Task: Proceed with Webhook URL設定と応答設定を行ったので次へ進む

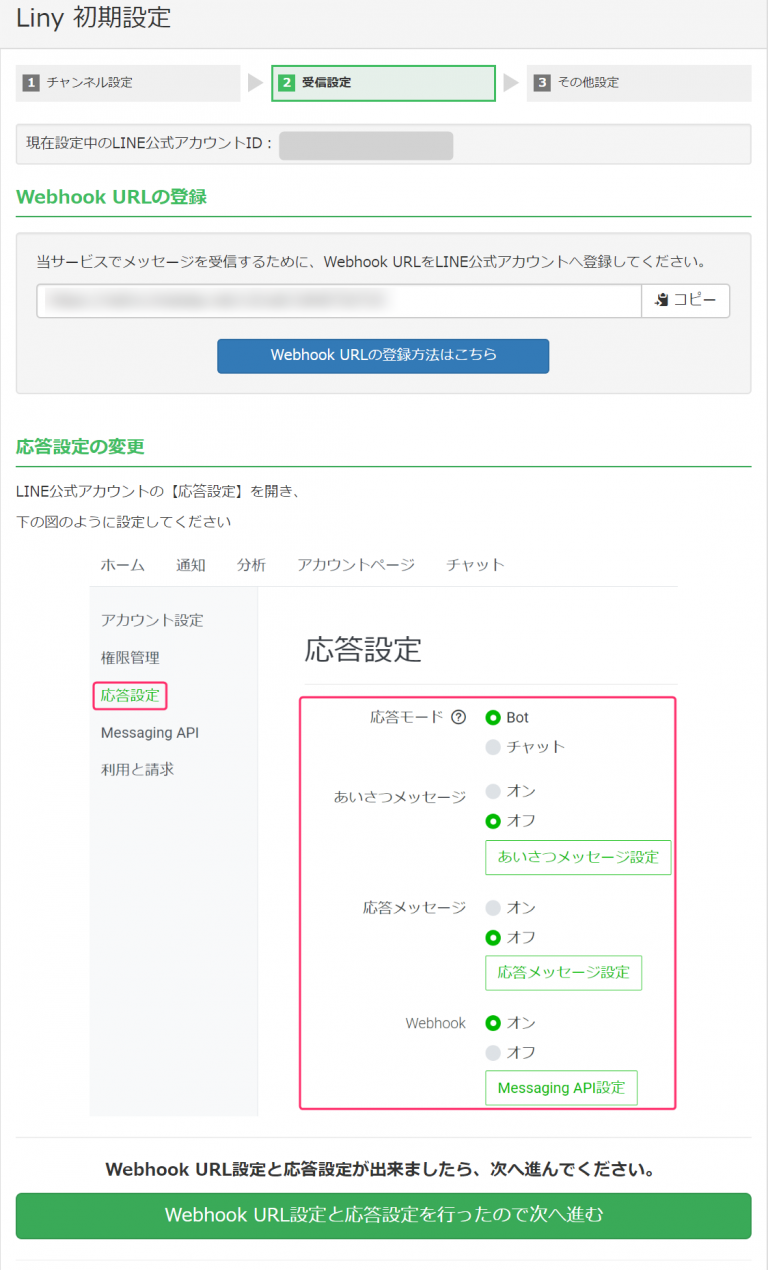Action: (383, 1215)
